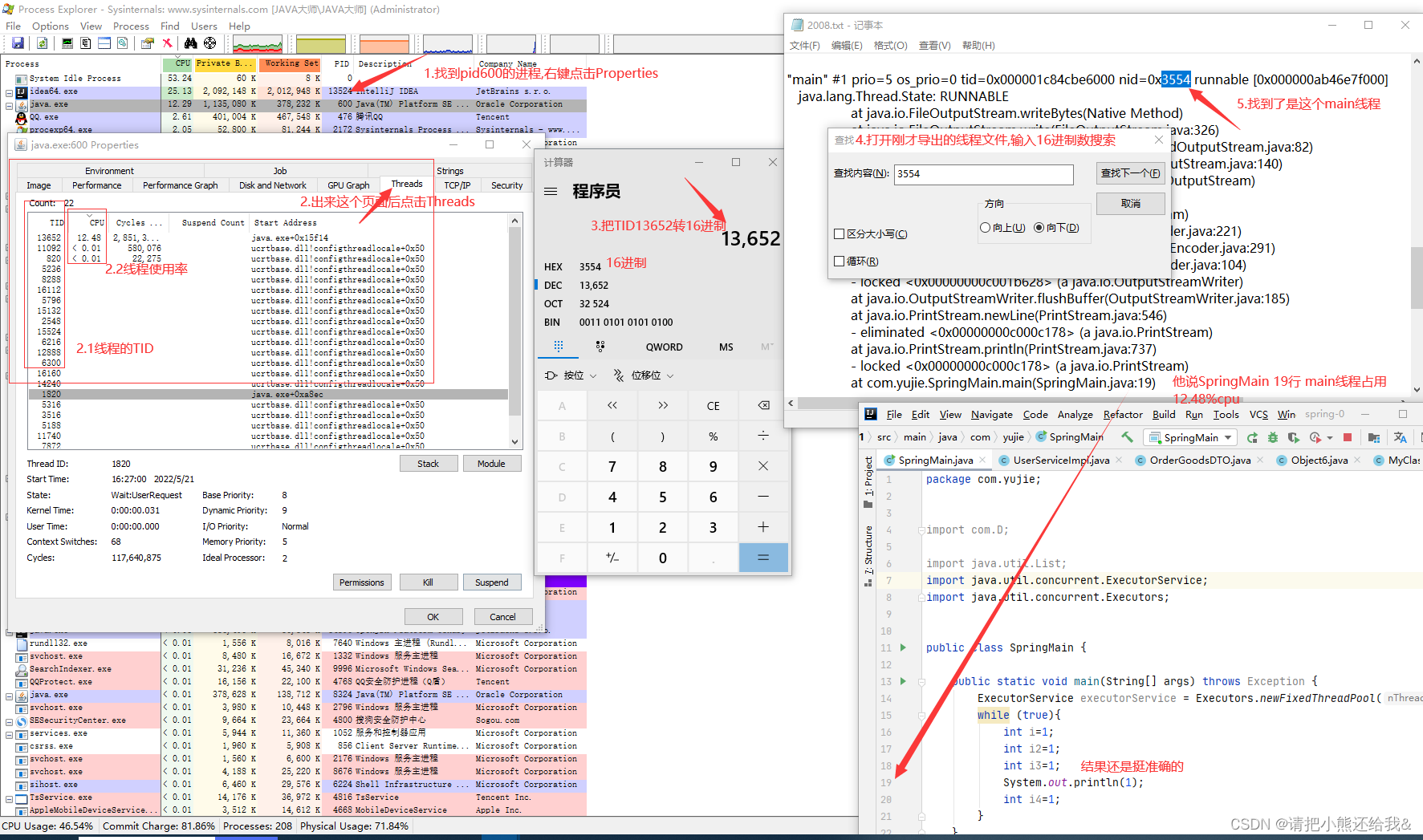
Task: Click the Find what input field
Action: click(984, 174)
